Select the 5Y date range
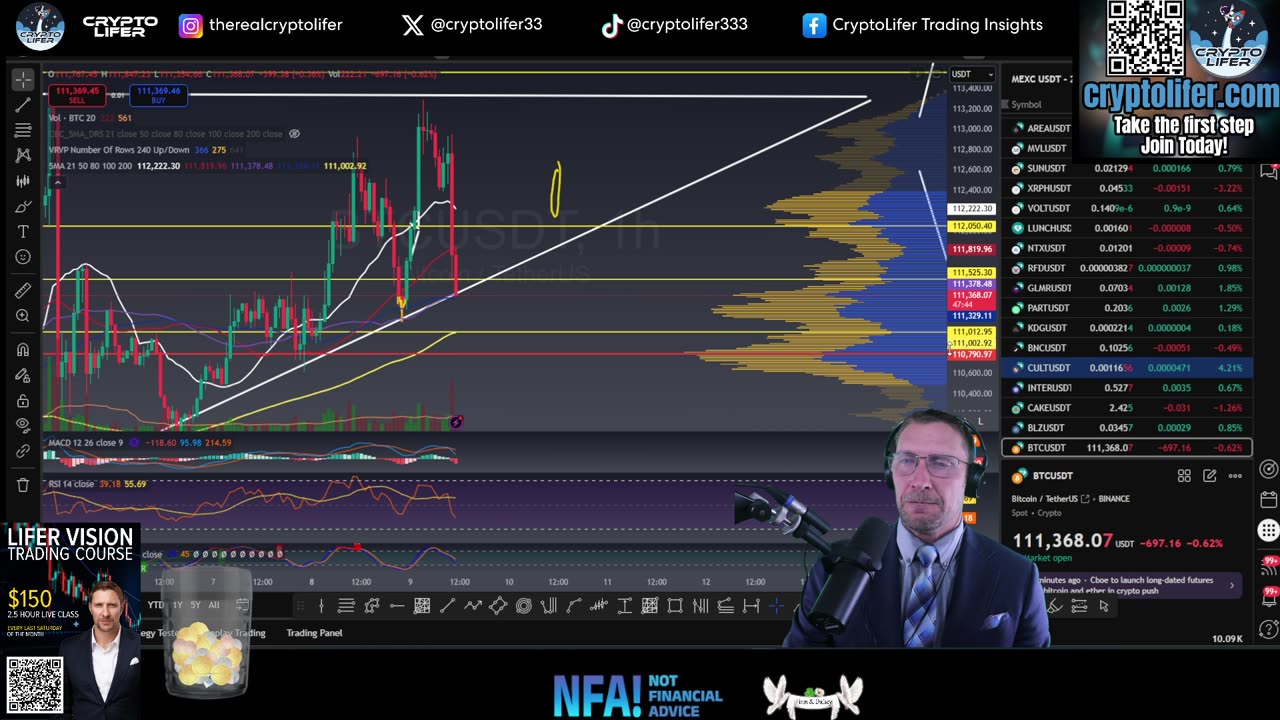The height and width of the screenshot is (720, 1280). [x=195, y=604]
